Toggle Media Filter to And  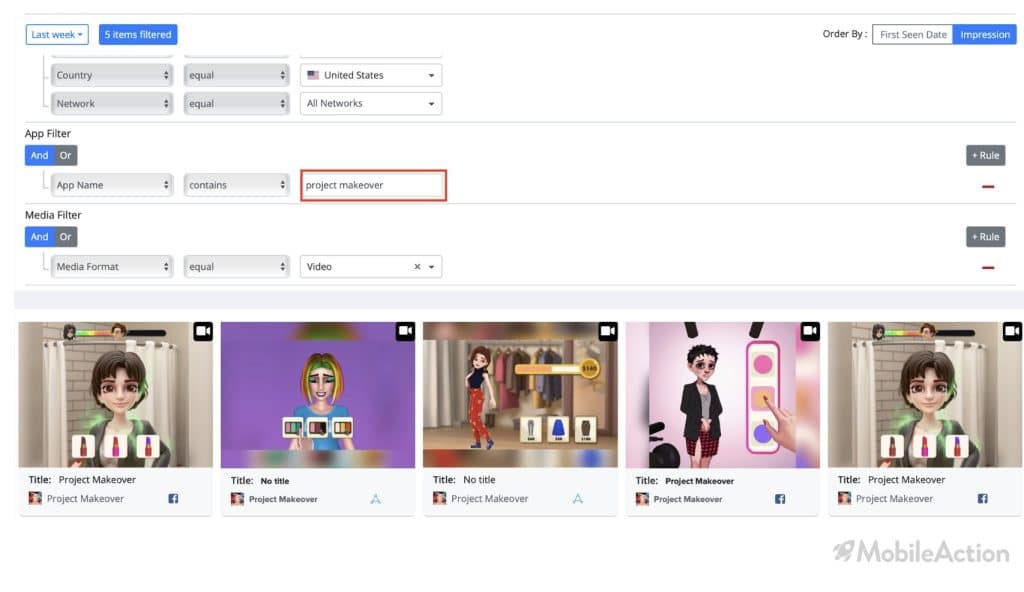(39, 237)
